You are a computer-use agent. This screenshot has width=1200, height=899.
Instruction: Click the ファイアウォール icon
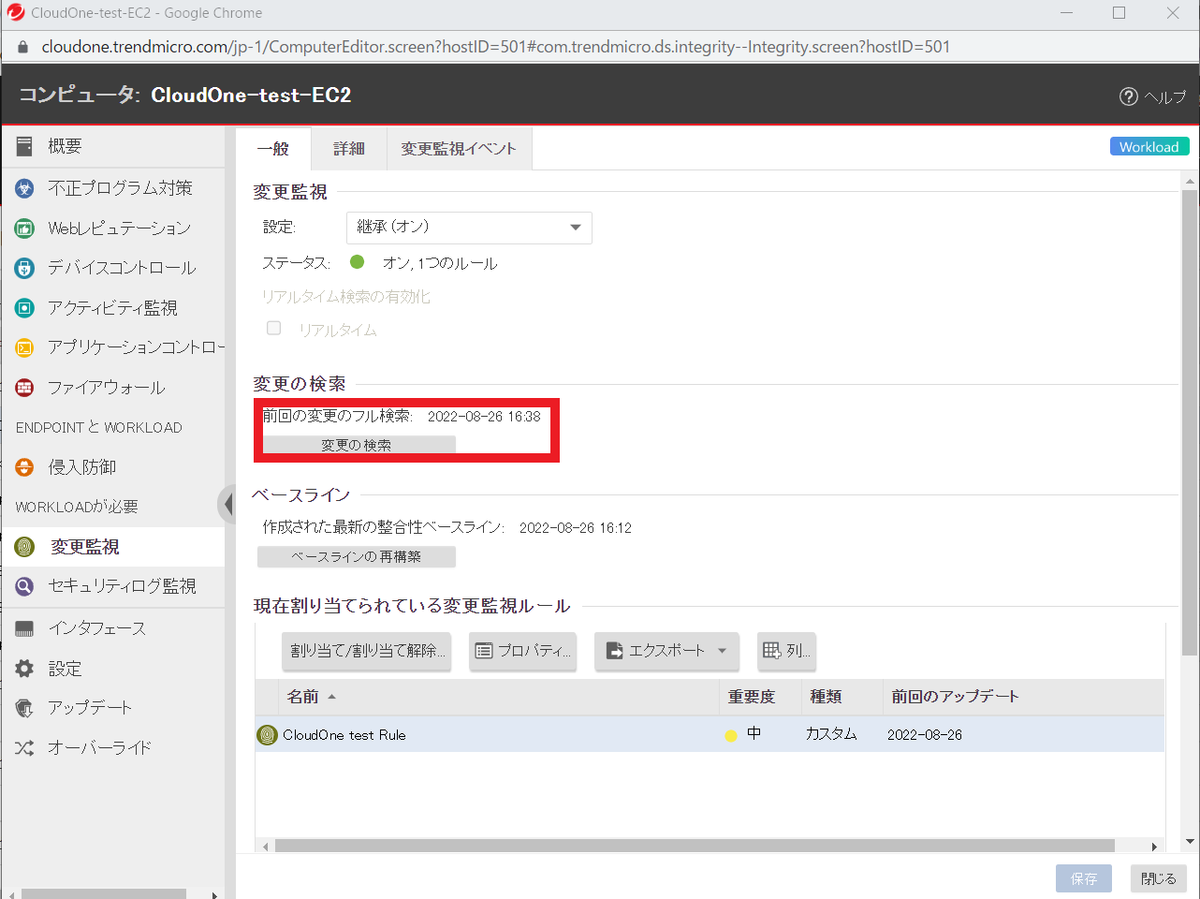tap(25, 387)
